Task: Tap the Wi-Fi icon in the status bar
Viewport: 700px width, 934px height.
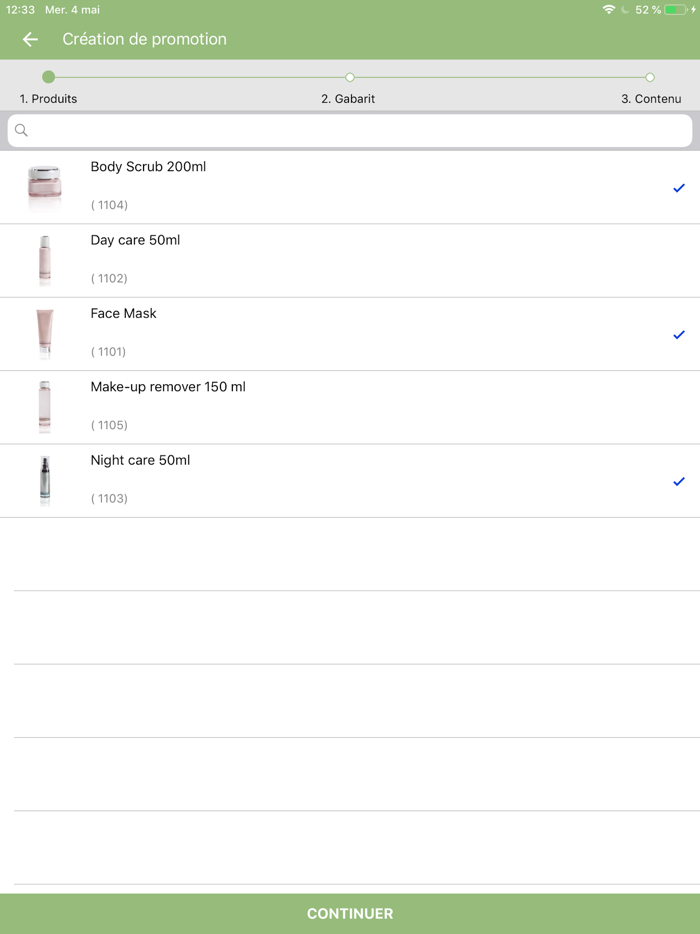Action: tap(610, 10)
